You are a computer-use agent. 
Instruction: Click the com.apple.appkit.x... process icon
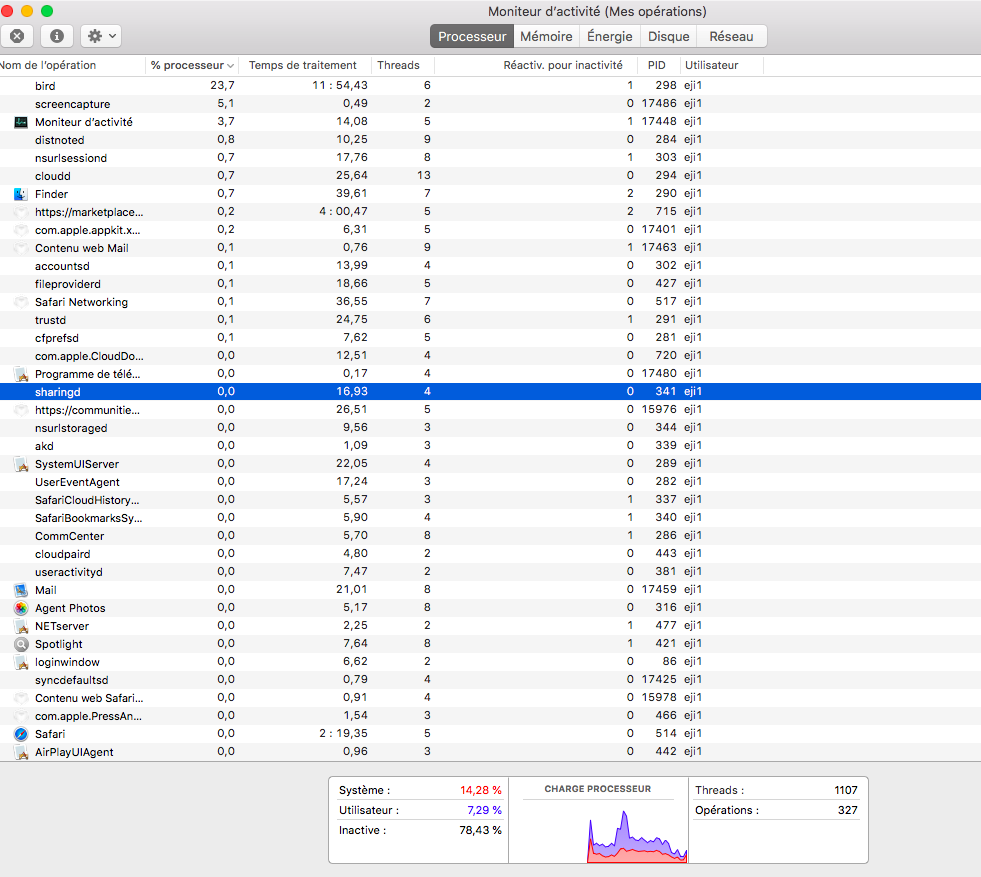[21, 230]
